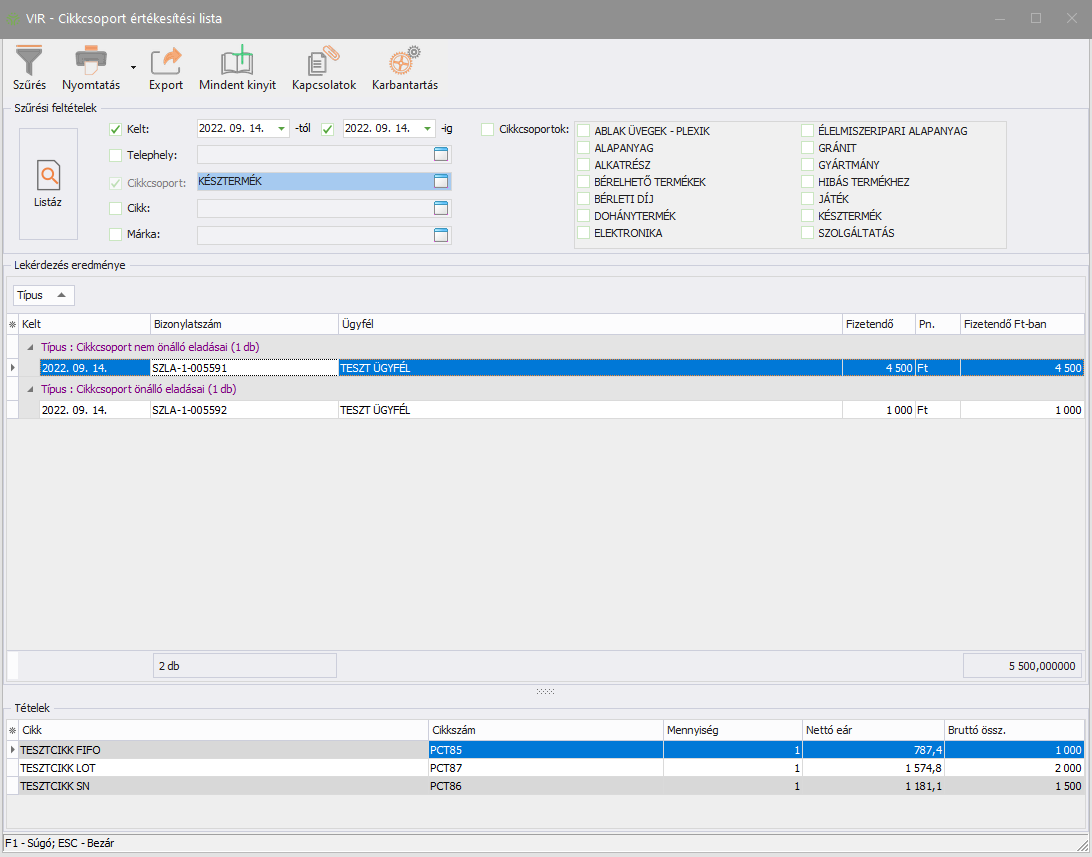This screenshot has height=857, width=1092.
Task: Check the KÉSZTERMÉK group checkbox
Action: coord(807,216)
